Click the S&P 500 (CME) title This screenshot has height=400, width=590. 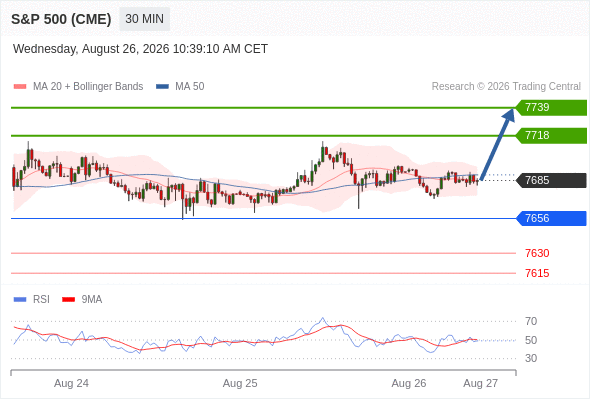pyautogui.click(x=61, y=19)
